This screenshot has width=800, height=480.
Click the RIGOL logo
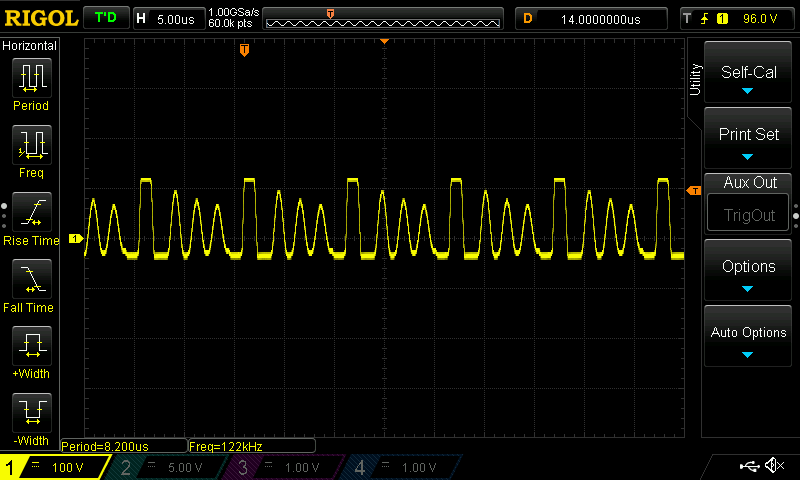(x=41, y=19)
